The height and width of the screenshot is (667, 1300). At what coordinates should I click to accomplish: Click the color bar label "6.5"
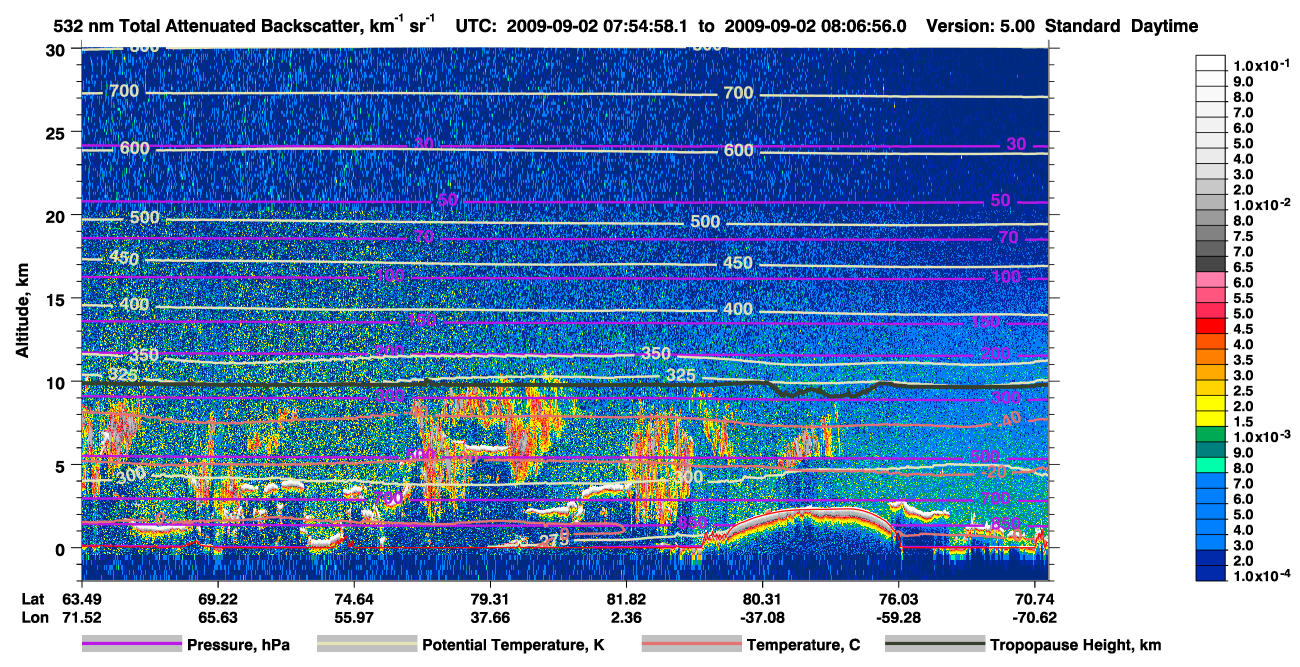pyautogui.click(x=1244, y=267)
